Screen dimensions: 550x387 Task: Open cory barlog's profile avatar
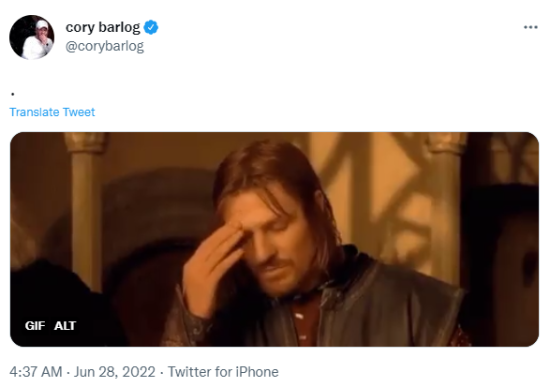click(x=32, y=37)
